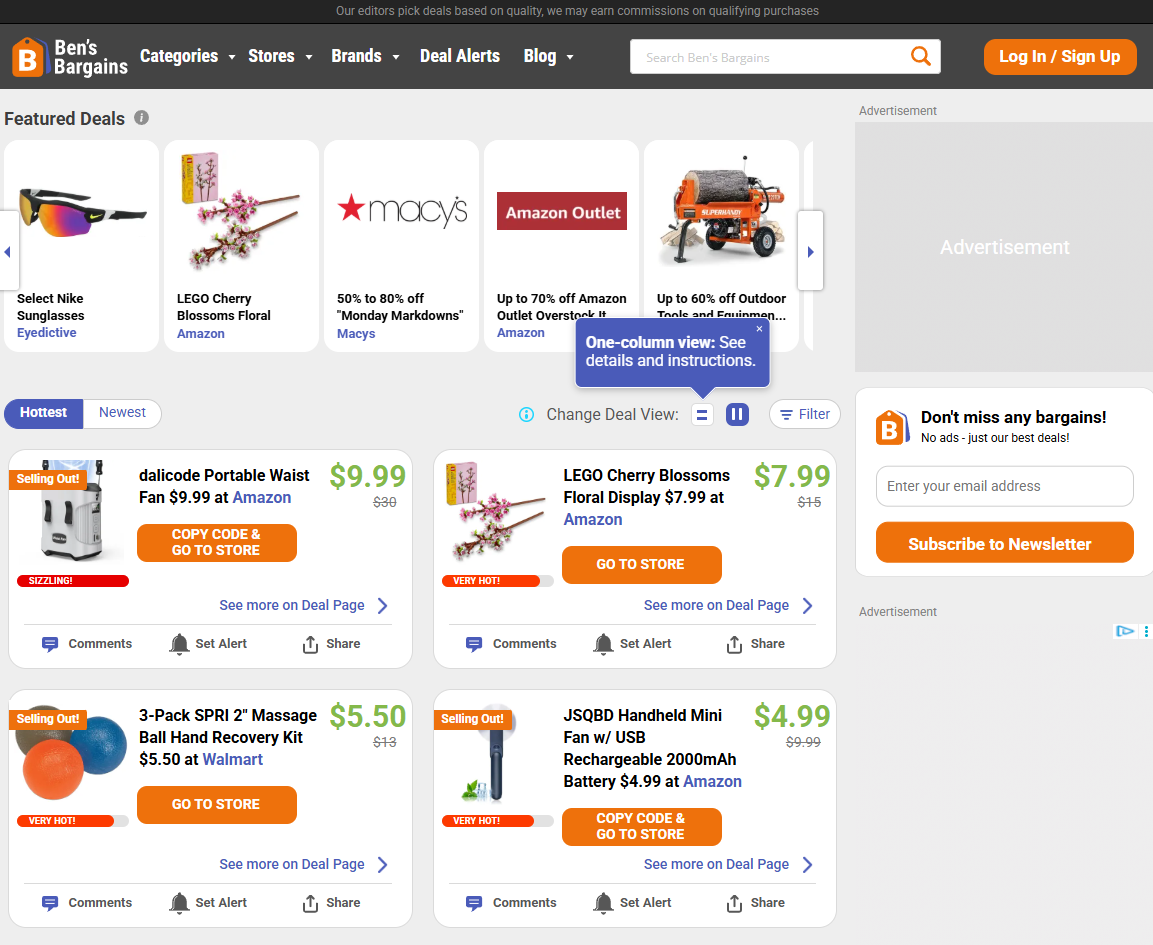
Task: Open the Blog menu item
Action: [x=548, y=57]
